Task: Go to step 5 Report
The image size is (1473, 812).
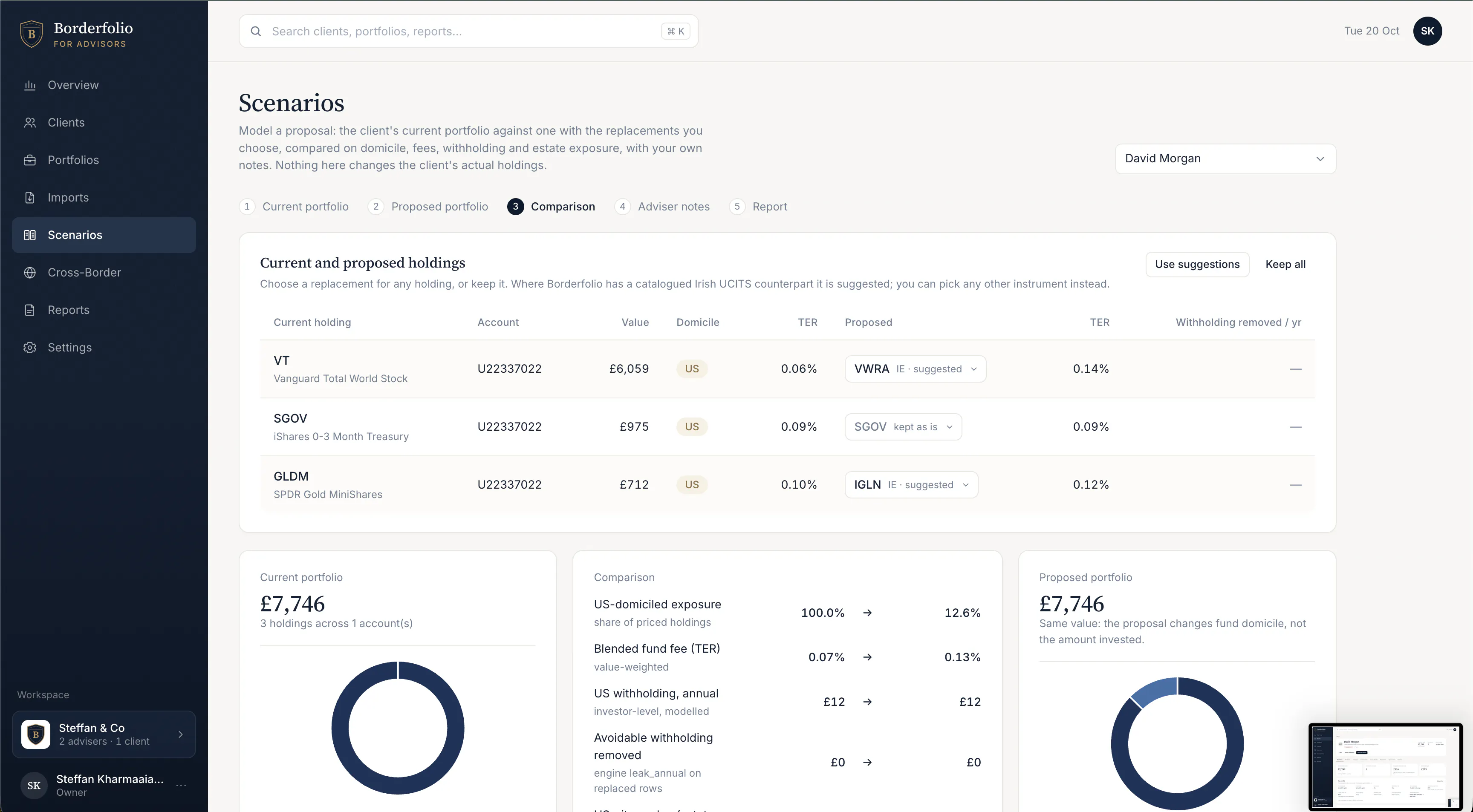Action: [x=758, y=207]
